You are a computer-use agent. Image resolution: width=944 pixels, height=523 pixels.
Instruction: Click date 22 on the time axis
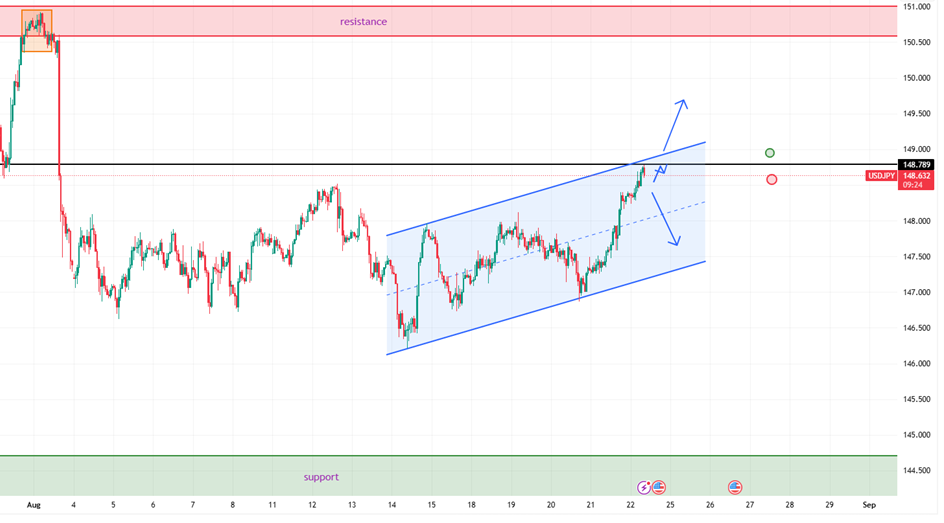(630, 505)
